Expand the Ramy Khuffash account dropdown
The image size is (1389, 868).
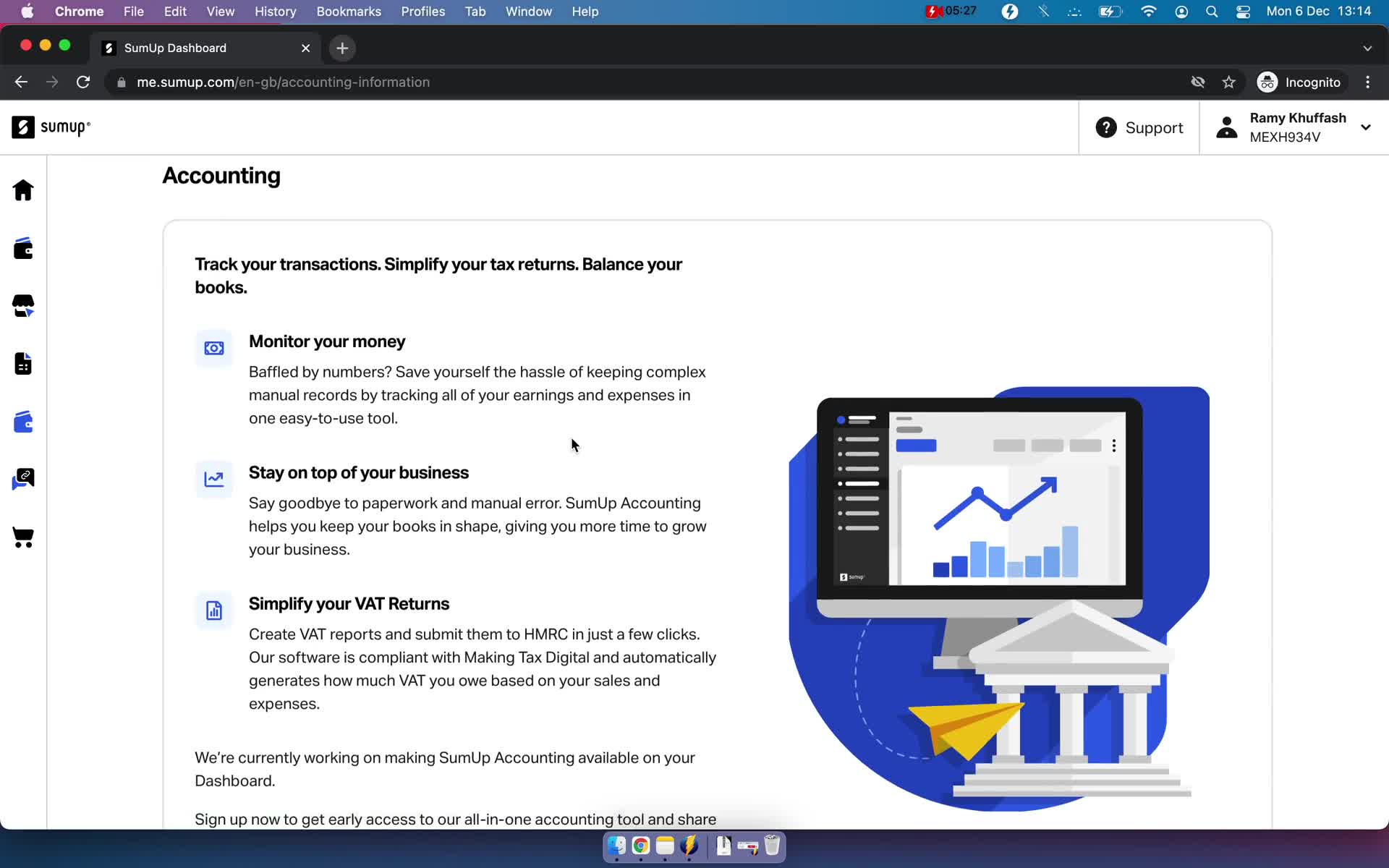click(1367, 127)
